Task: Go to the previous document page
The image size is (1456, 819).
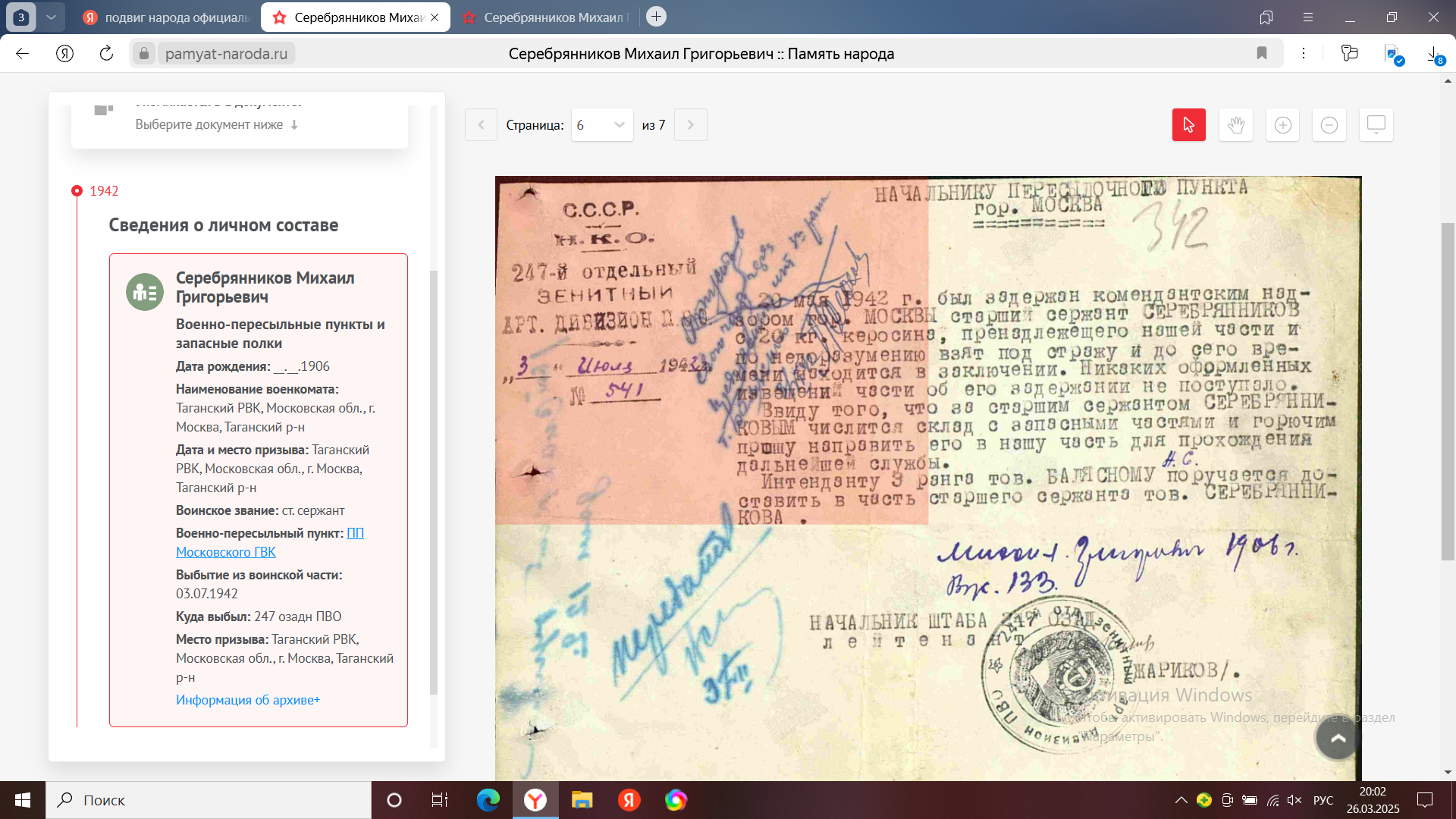Action: click(x=481, y=125)
